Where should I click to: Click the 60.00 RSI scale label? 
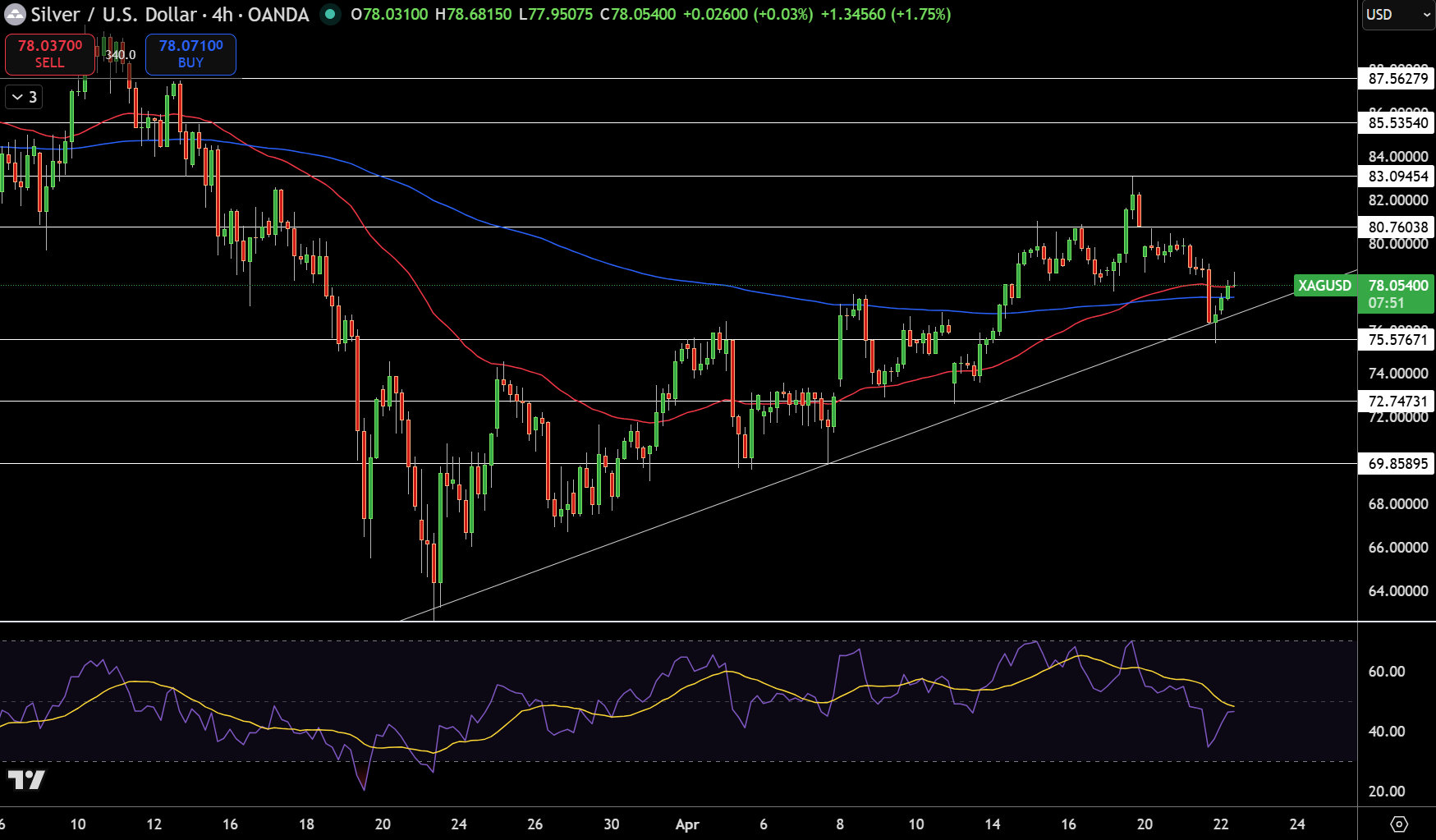1387,672
